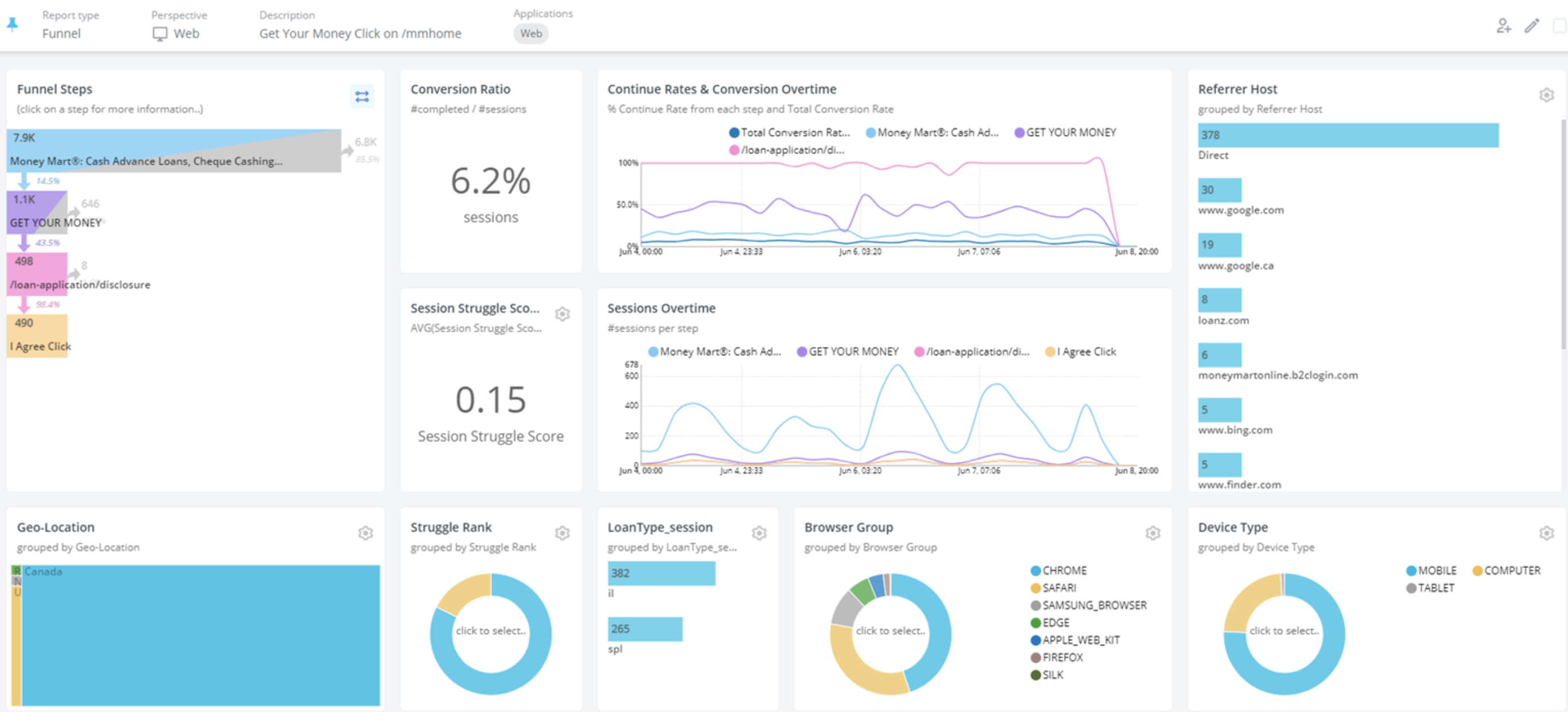Click the www.finder.com referrer bar
Screen dimensions: 1568x712
click(x=1219, y=465)
